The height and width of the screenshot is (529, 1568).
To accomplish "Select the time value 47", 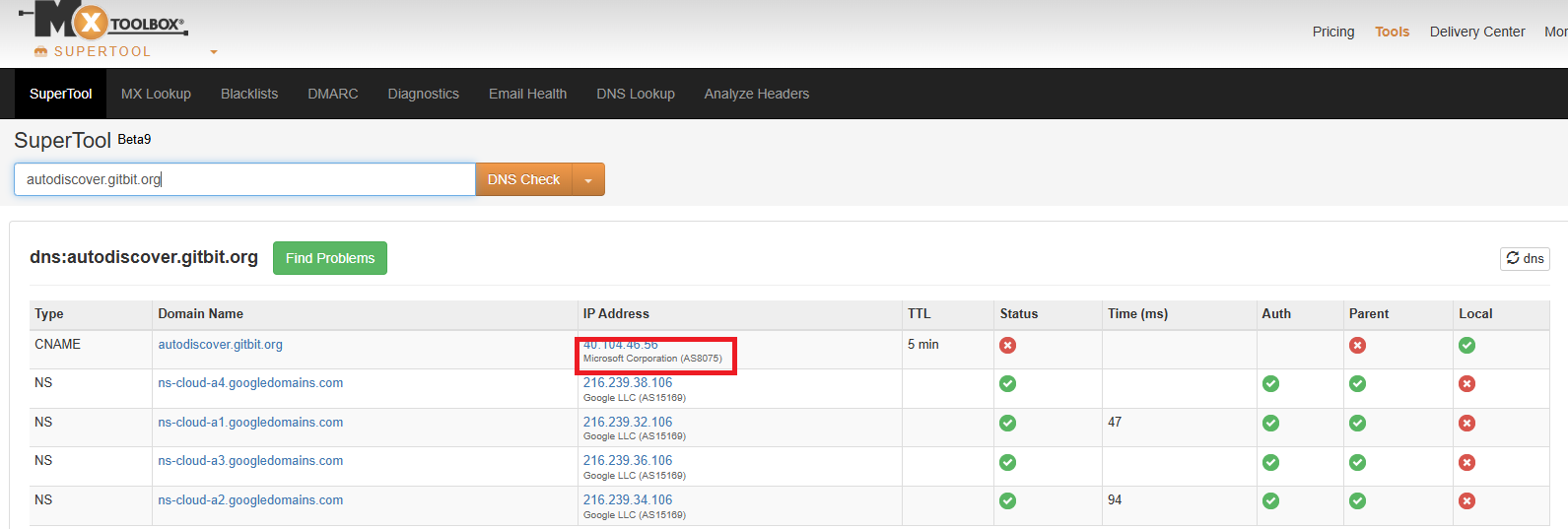I will pos(1115,422).
